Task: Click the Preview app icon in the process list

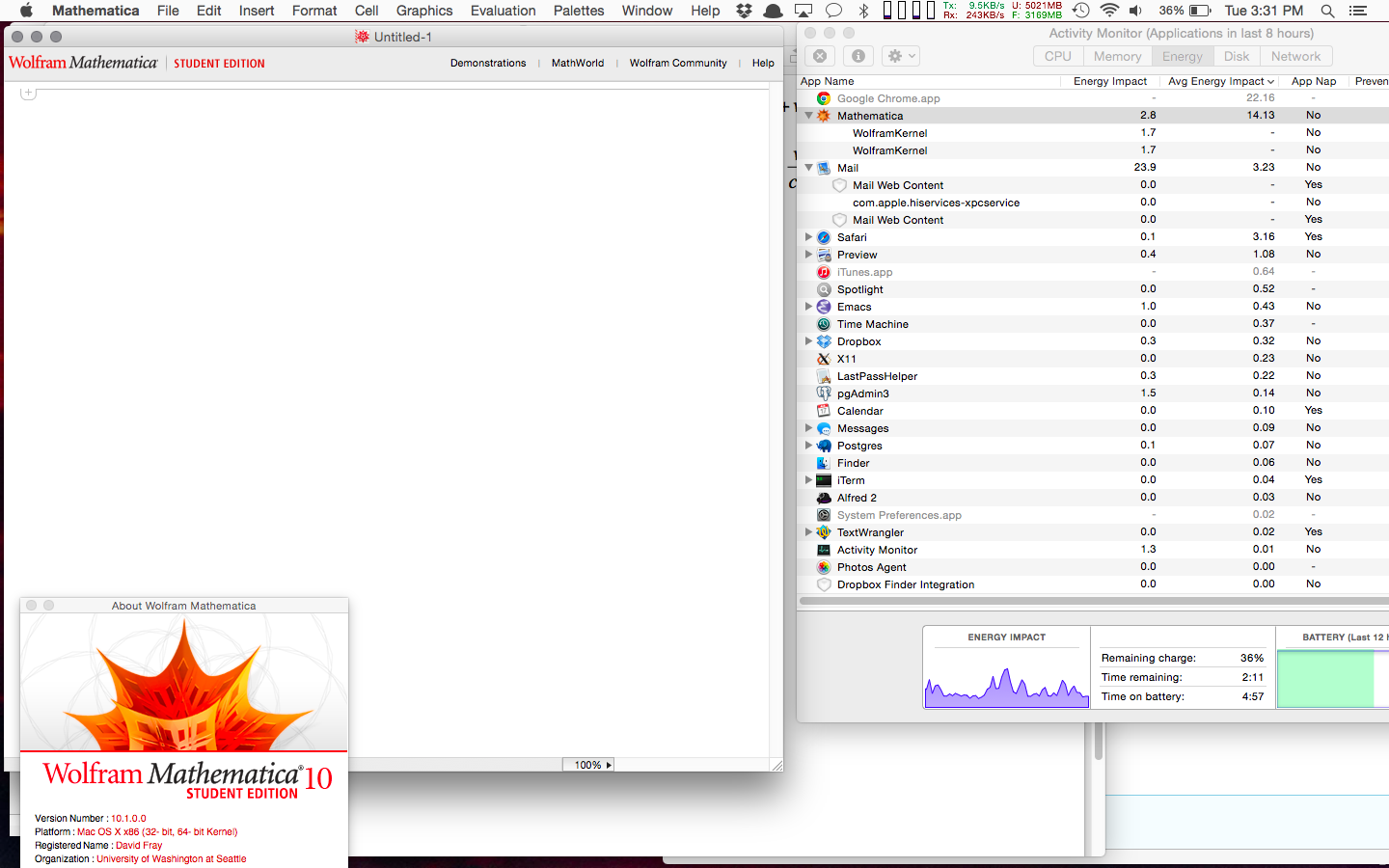Action: point(824,255)
